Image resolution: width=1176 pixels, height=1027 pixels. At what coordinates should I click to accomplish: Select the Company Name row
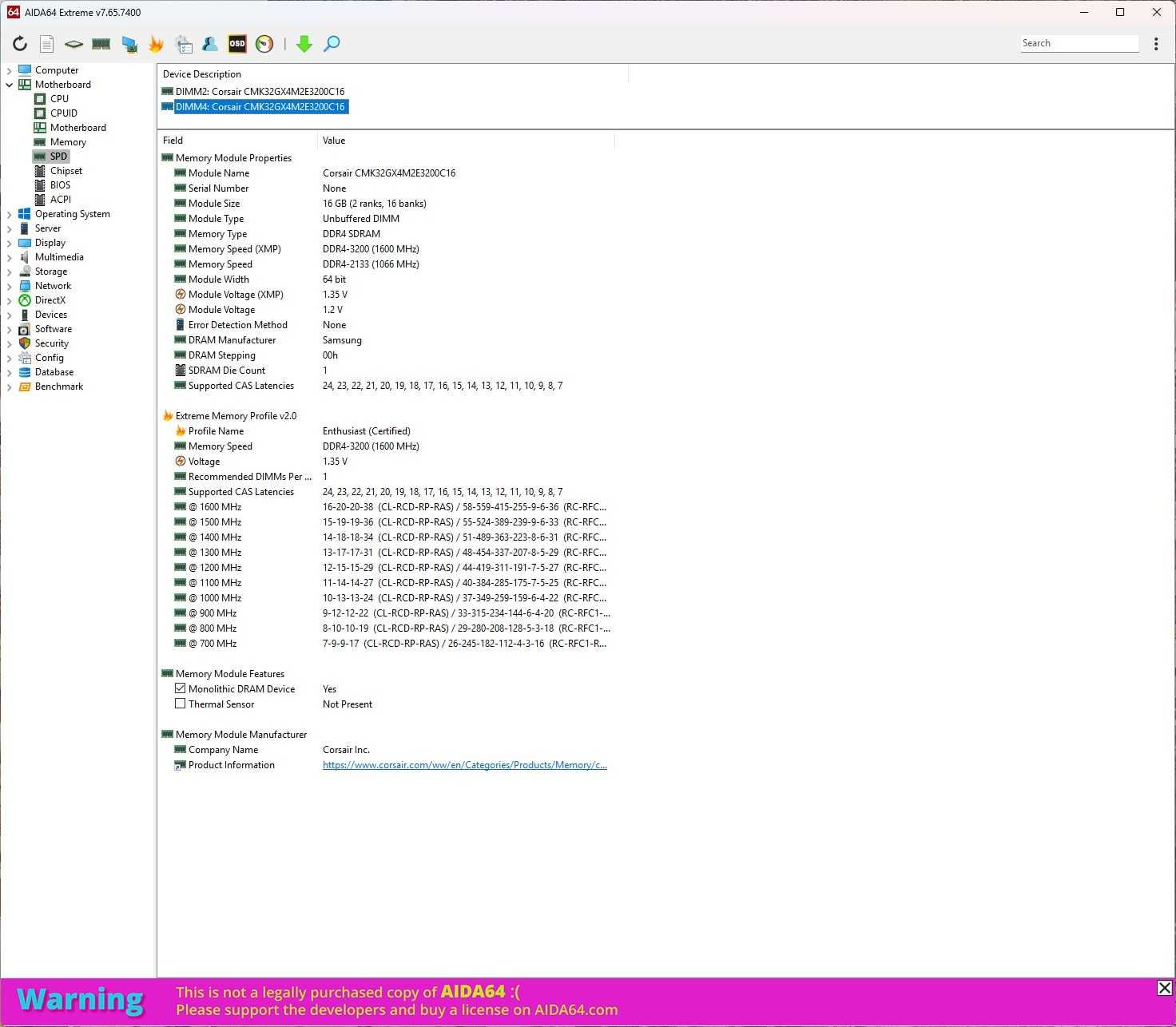click(386, 750)
